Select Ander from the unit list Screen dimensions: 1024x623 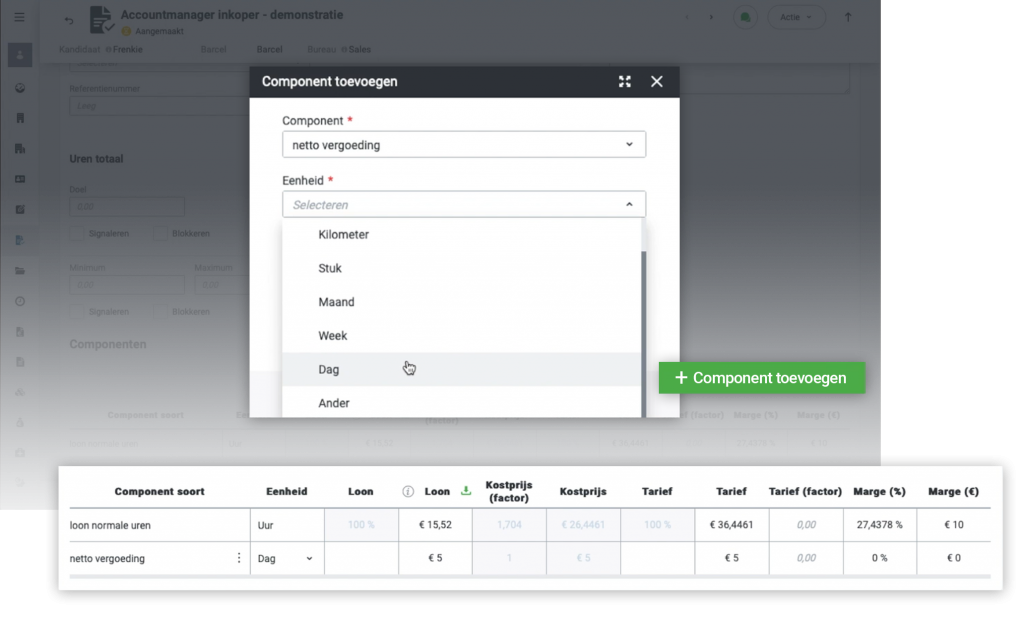pos(461,403)
